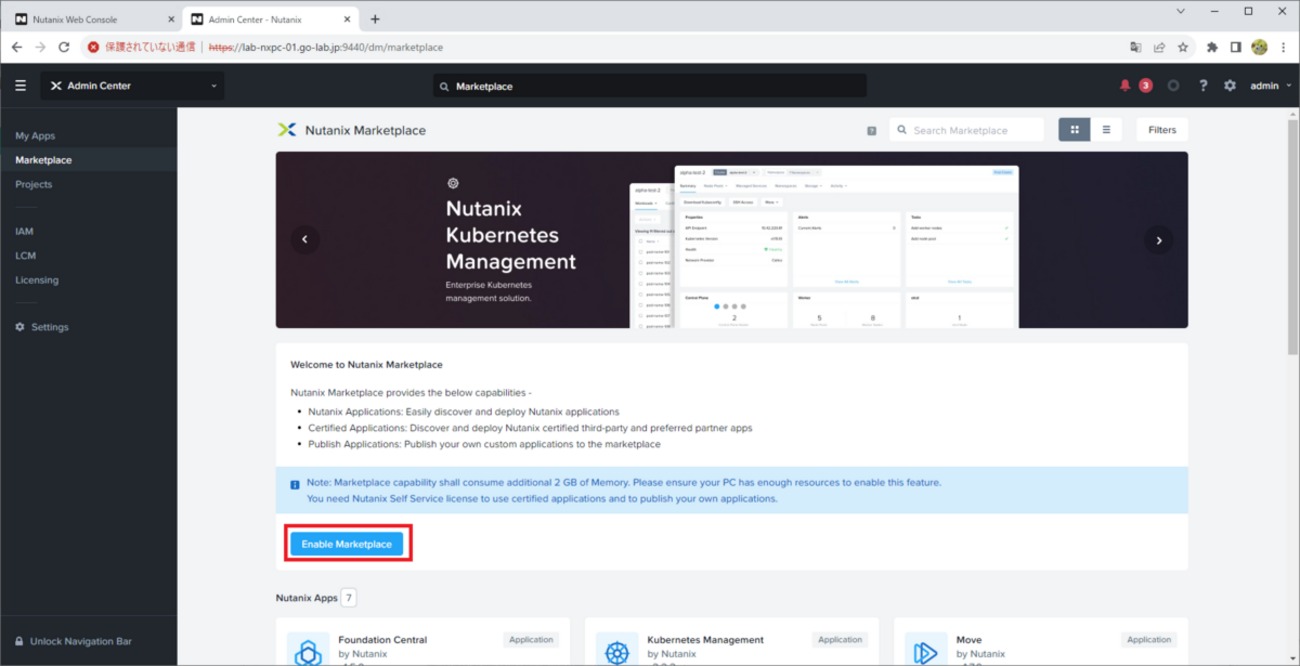
Task: Open LCM in the sidebar
Action: [x=25, y=256]
